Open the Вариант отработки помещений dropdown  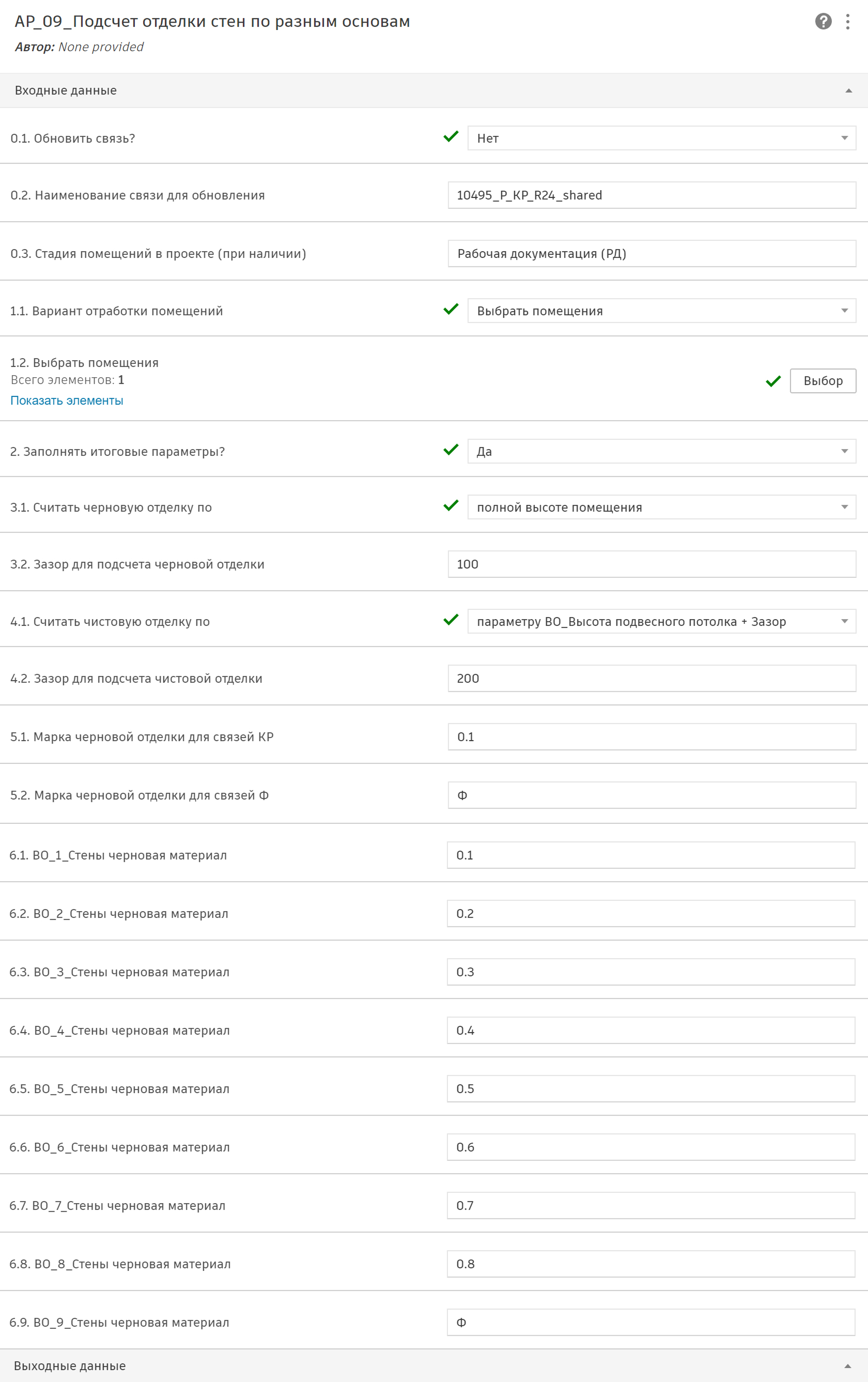click(661, 311)
